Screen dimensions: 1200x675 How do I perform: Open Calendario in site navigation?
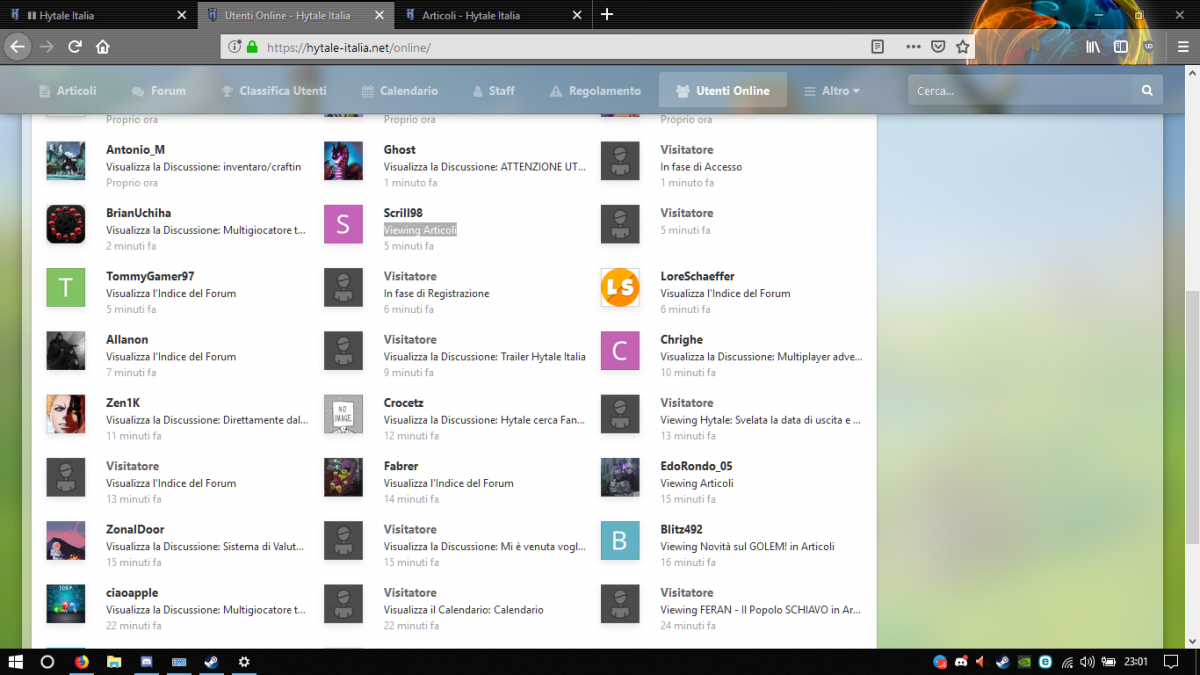(399, 91)
